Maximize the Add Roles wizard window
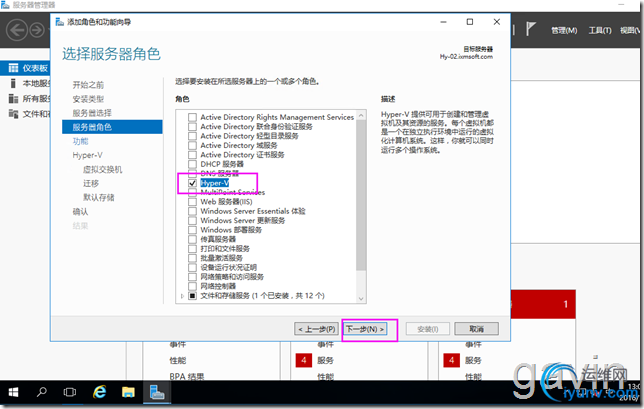 pos(470,22)
